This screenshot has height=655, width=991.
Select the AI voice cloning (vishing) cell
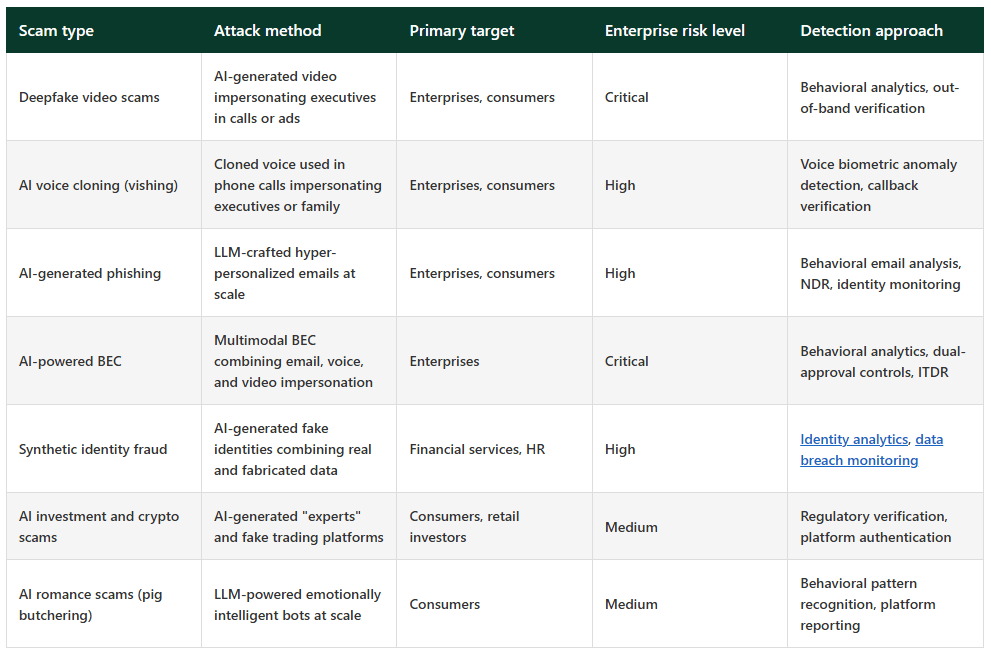pos(98,185)
